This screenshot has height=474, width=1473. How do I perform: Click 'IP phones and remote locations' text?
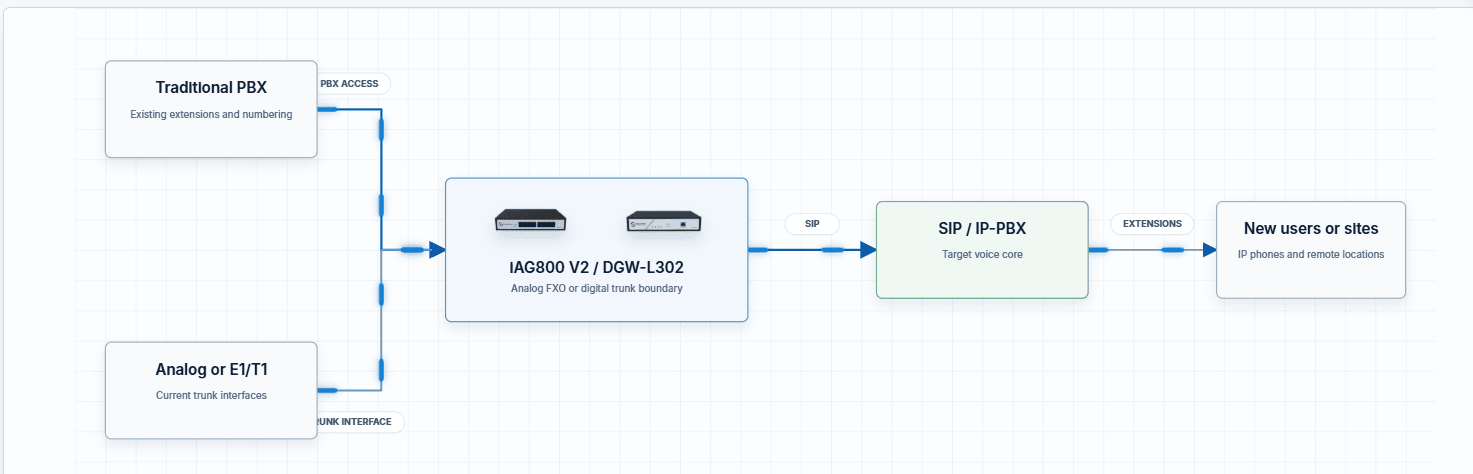1311,254
